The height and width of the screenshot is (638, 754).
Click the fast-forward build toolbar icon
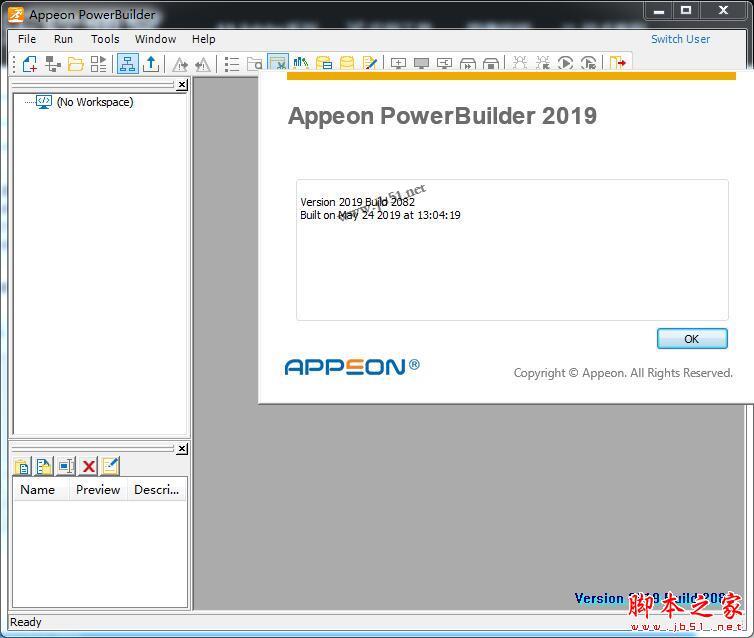click(x=467, y=63)
